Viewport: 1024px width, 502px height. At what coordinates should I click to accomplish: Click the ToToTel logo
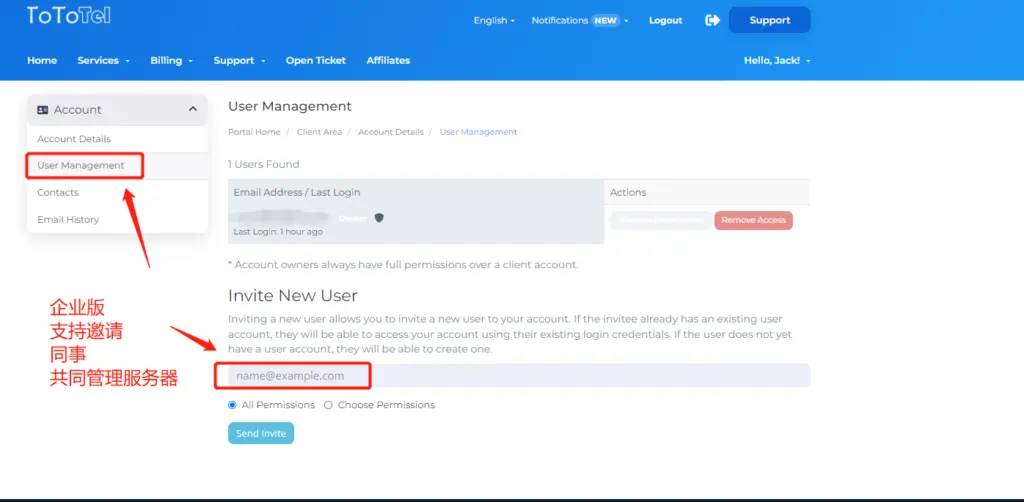[68, 16]
